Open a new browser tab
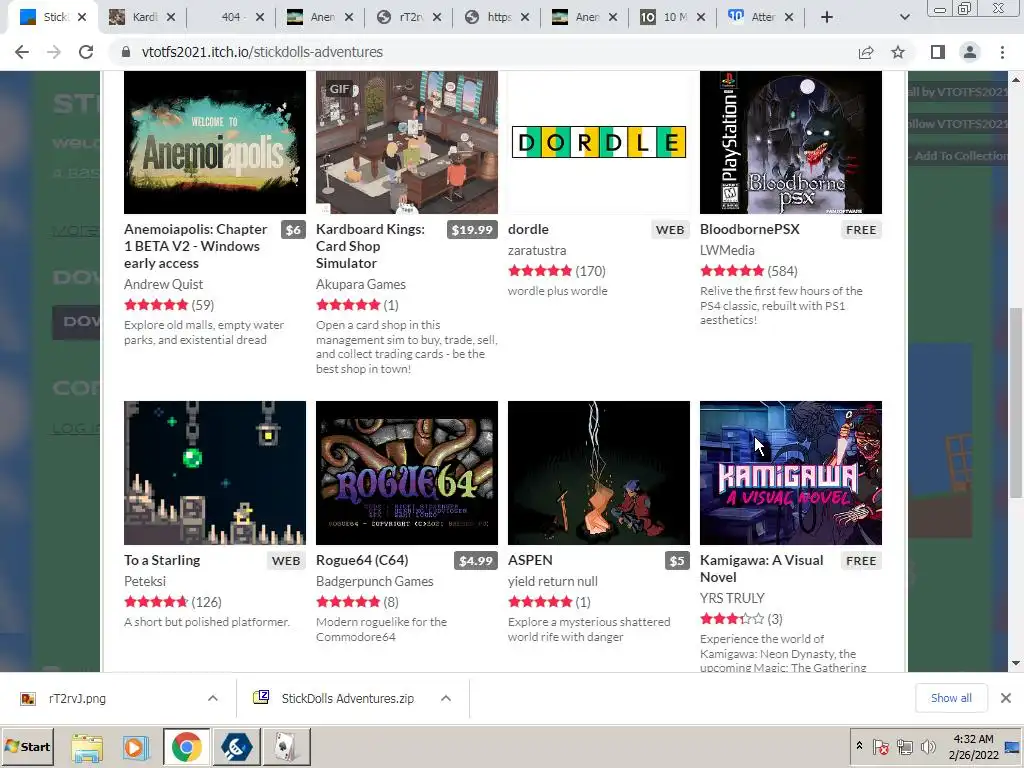Viewport: 1024px width, 768px height. pyautogui.click(x=827, y=17)
